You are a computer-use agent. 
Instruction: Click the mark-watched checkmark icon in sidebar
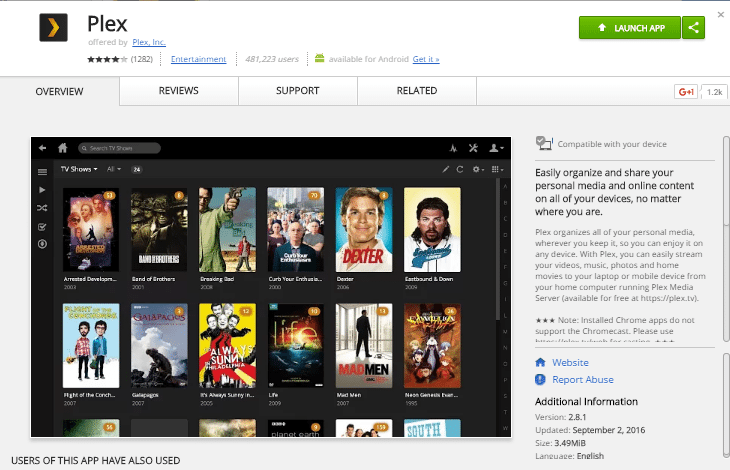(42, 227)
